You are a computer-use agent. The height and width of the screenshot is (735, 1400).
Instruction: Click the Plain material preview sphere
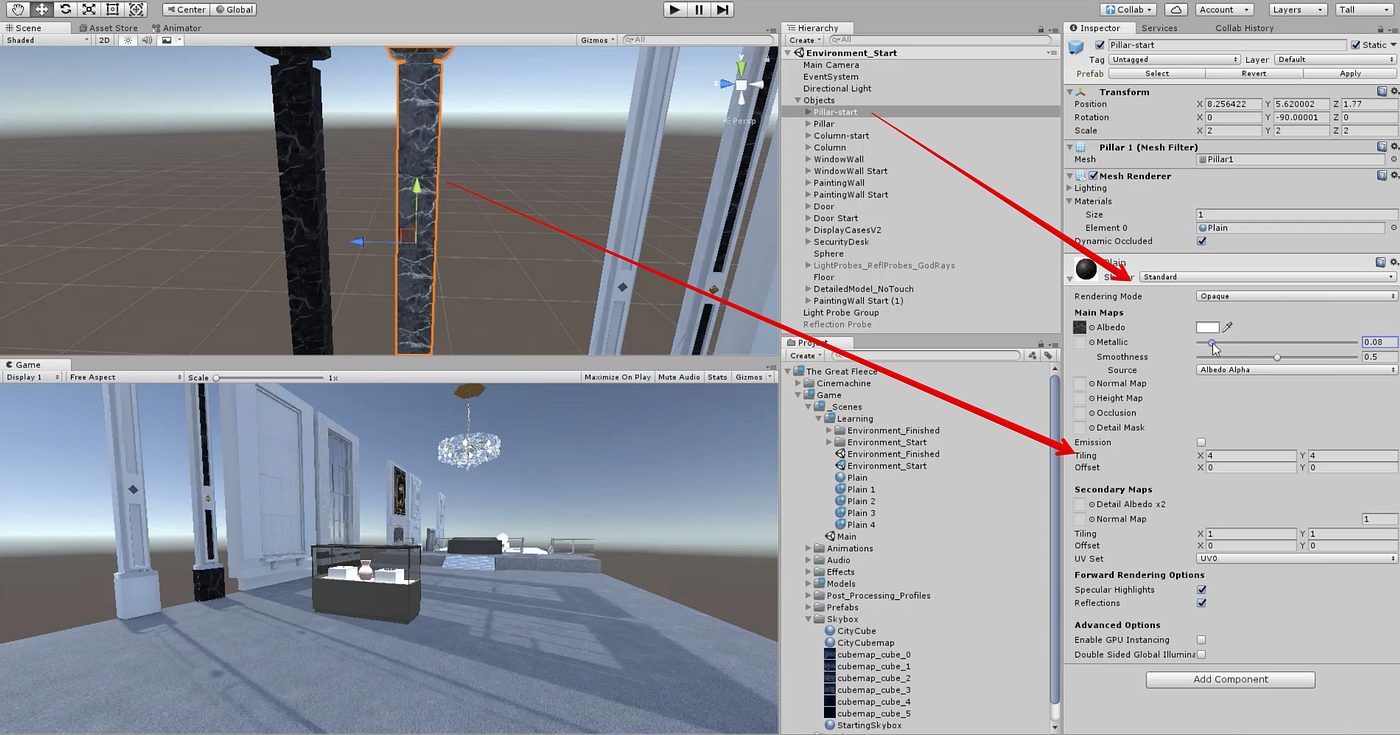1085,269
